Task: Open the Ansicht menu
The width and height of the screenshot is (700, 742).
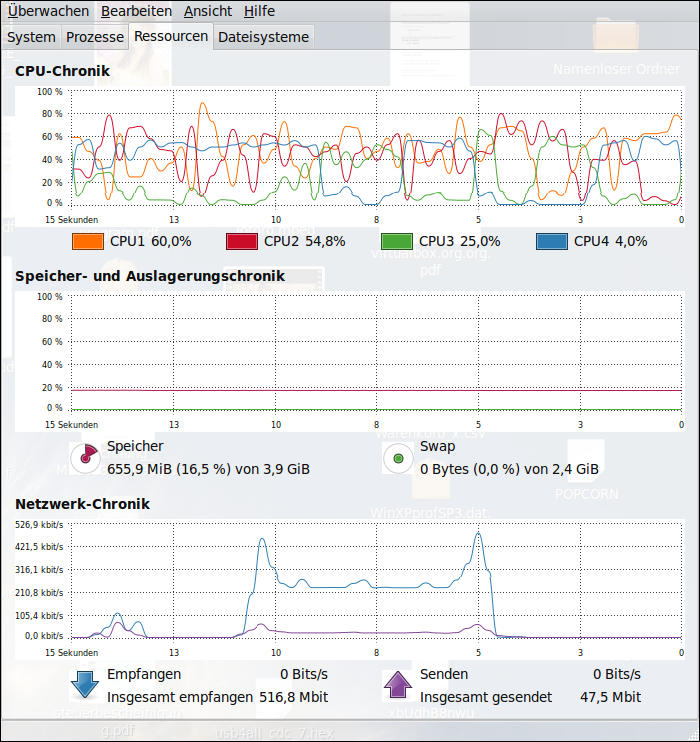Action: (x=207, y=11)
